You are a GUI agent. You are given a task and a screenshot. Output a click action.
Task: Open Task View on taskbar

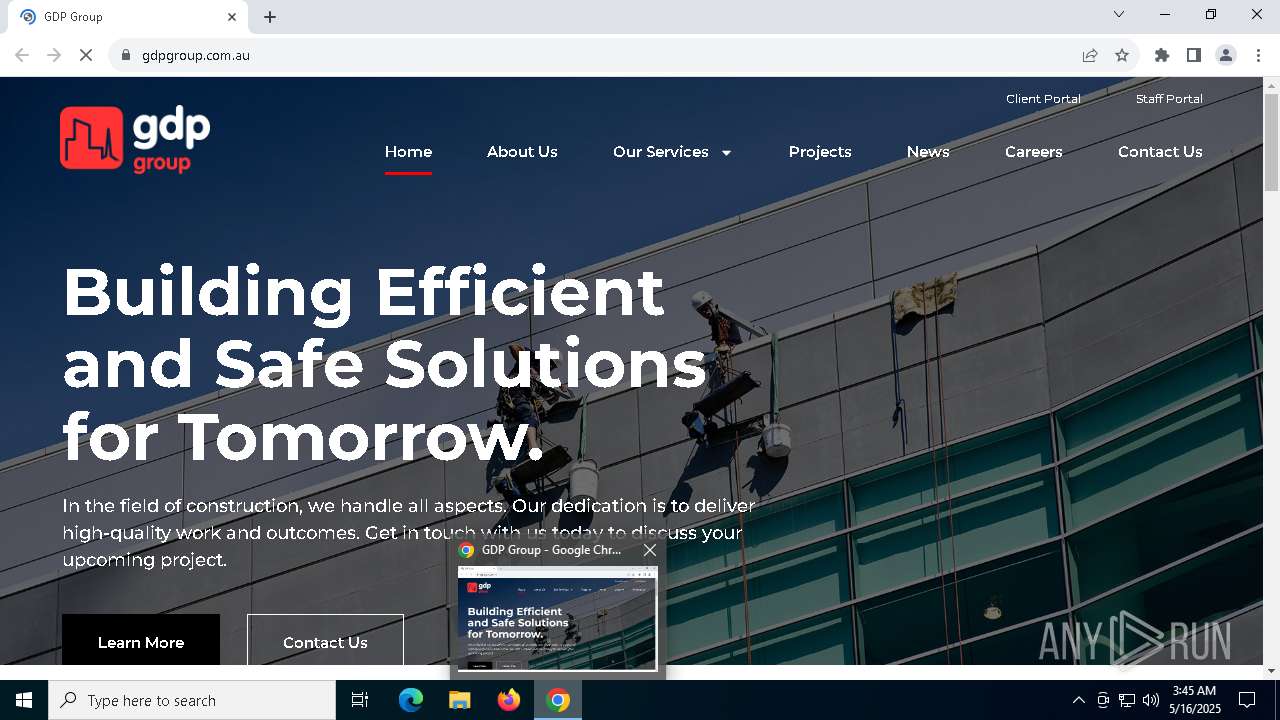pyautogui.click(x=360, y=700)
